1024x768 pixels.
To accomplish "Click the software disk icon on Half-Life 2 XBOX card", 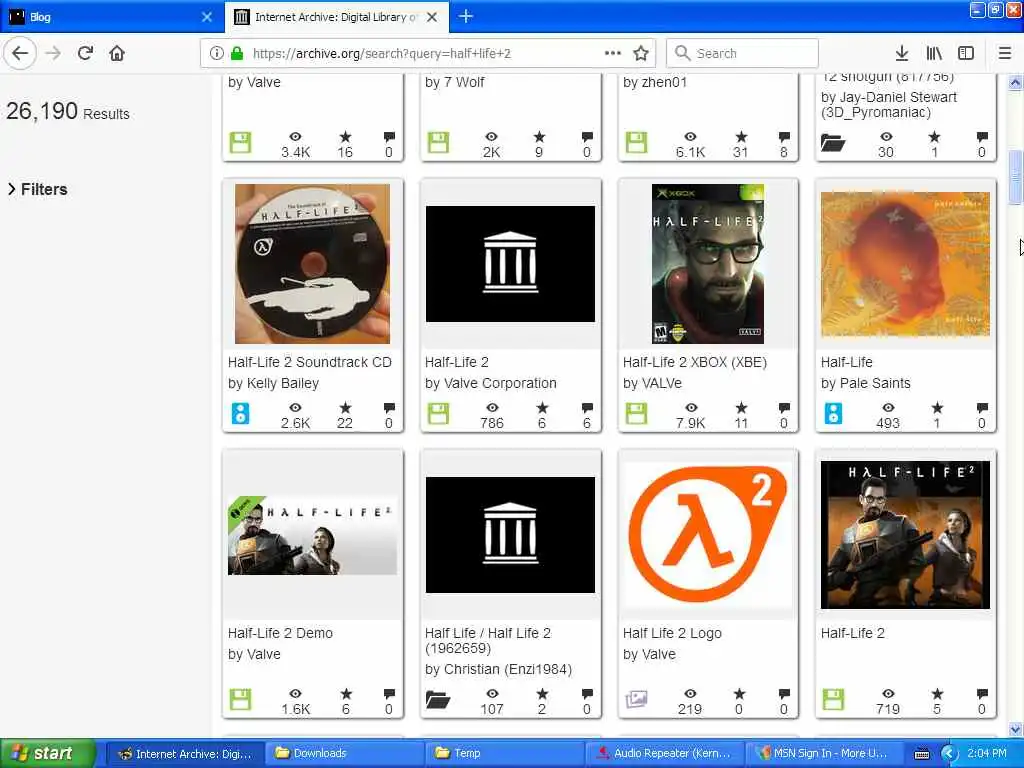I will pos(636,413).
